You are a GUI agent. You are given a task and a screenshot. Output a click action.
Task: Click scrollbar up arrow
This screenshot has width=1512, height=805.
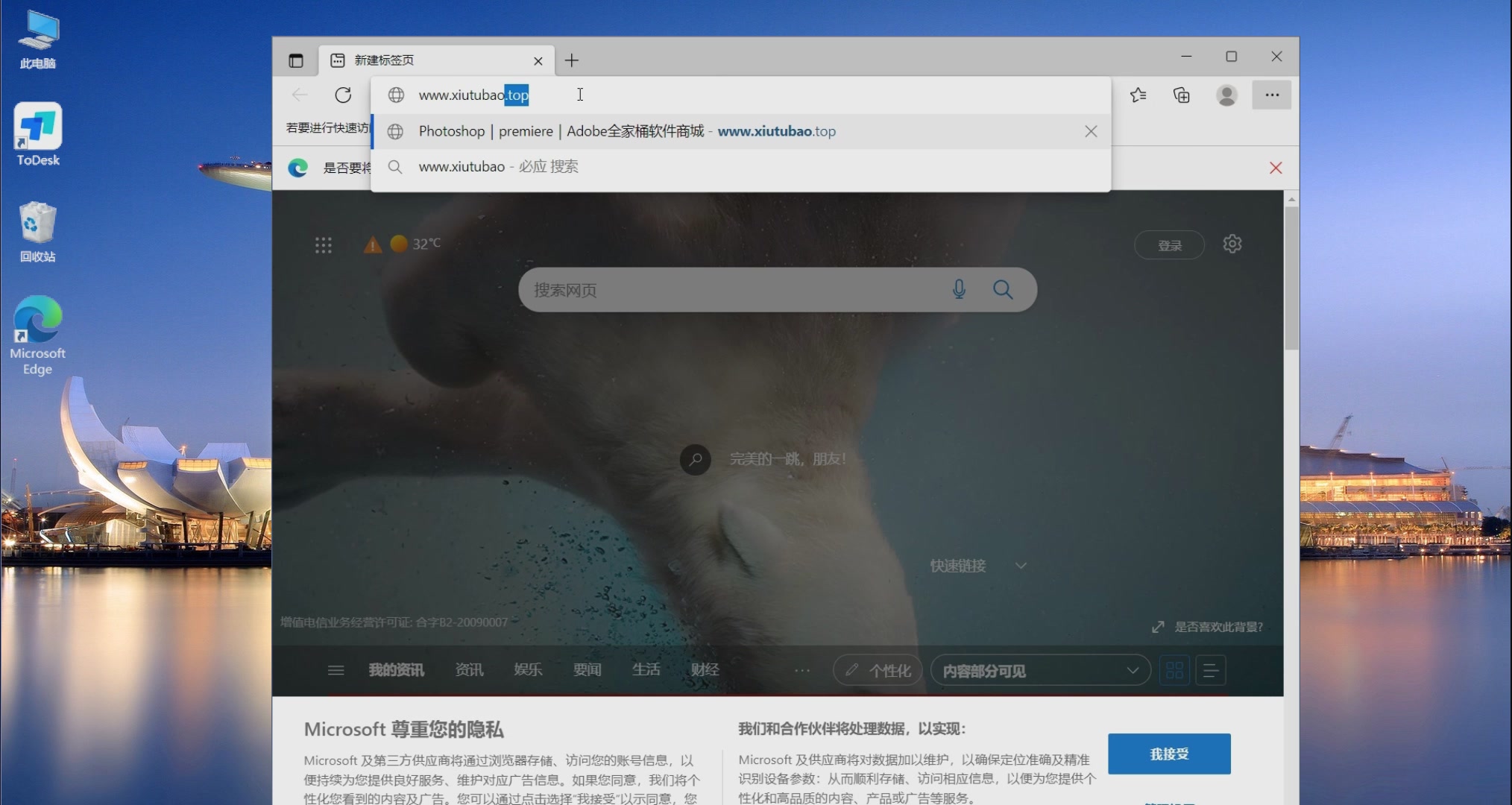(1291, 199)
